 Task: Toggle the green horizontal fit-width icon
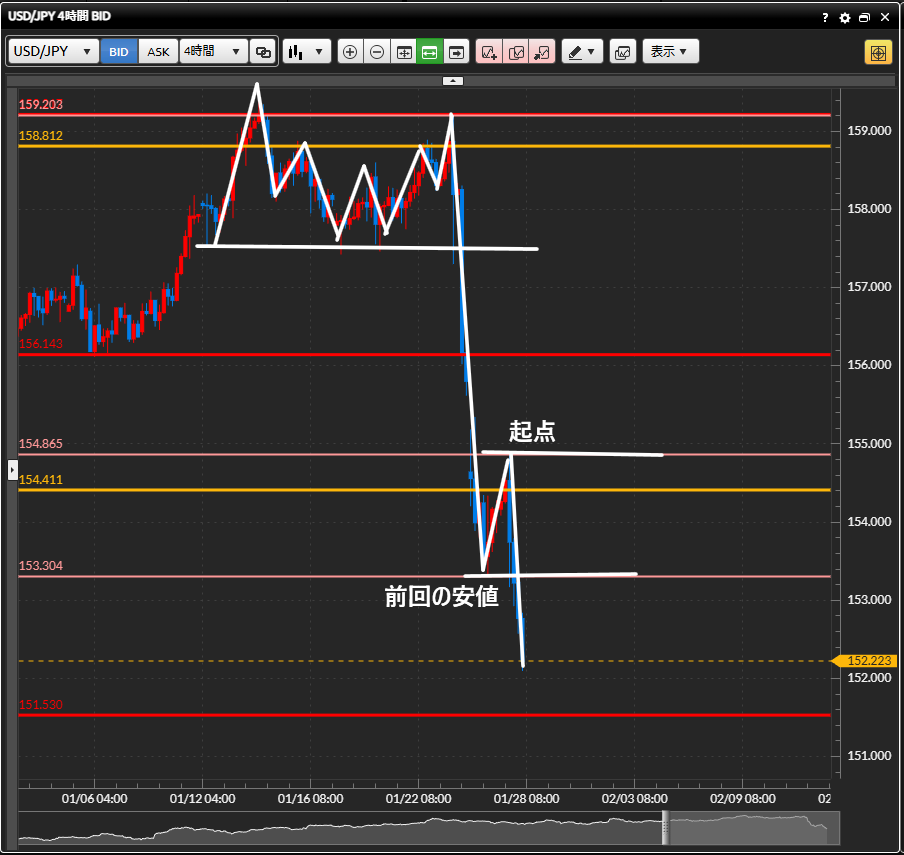pyautogui.click(x=430, y=51)
